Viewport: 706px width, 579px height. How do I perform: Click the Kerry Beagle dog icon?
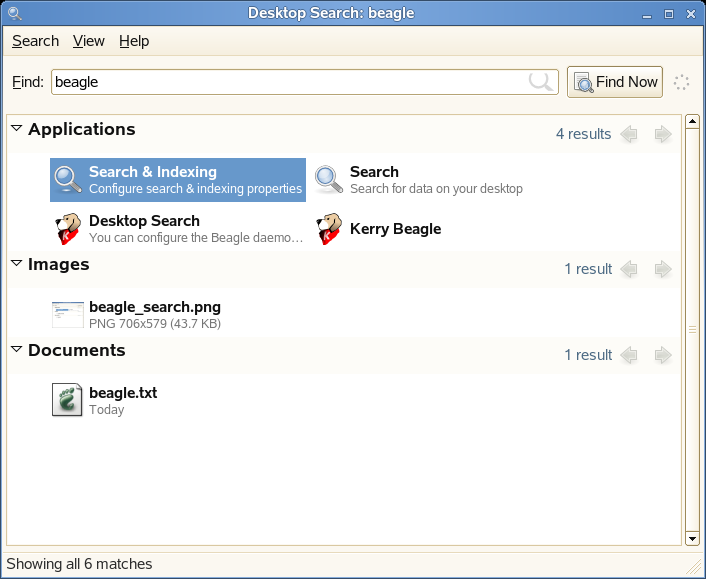(x=329, y=229)
